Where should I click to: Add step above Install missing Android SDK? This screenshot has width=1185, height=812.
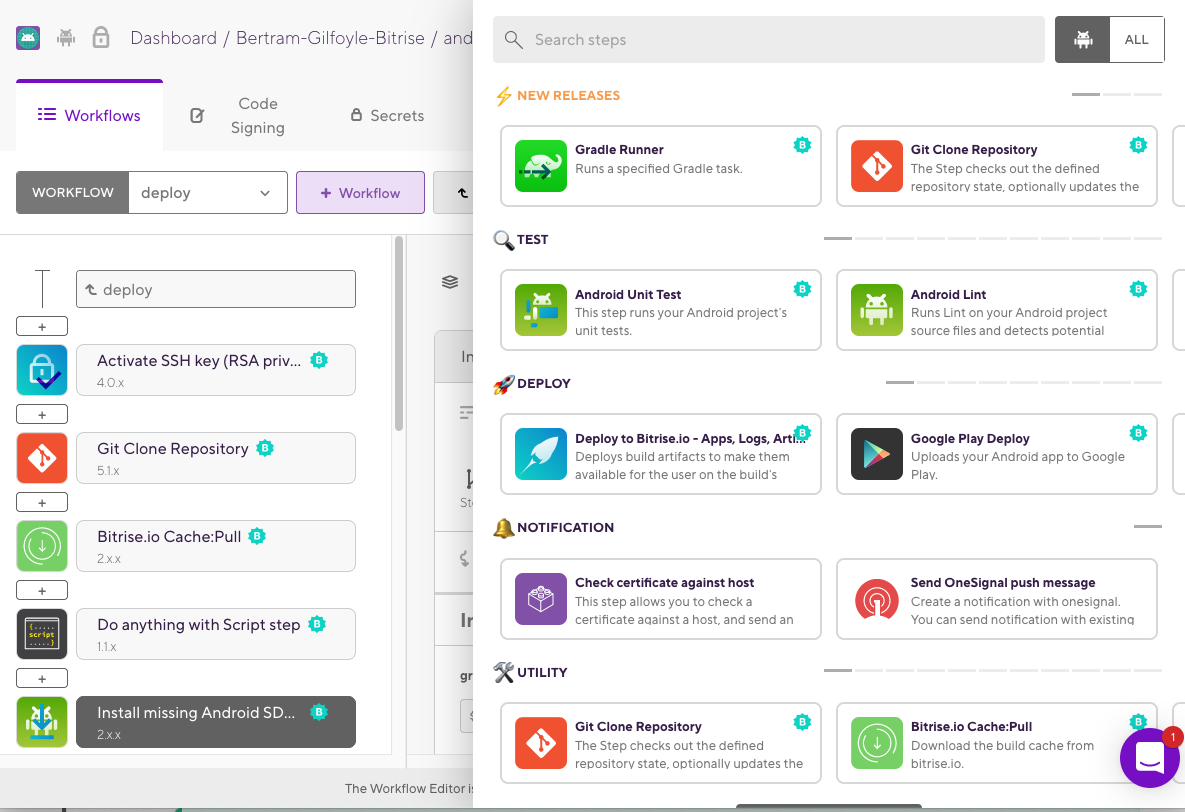click(42, 678)
